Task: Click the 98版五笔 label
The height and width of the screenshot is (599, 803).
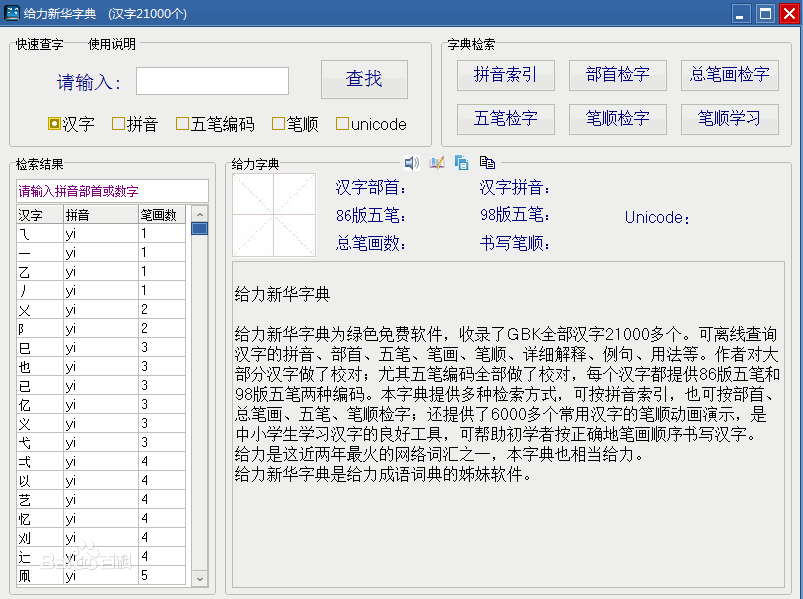Action: [x=515, y=215]
